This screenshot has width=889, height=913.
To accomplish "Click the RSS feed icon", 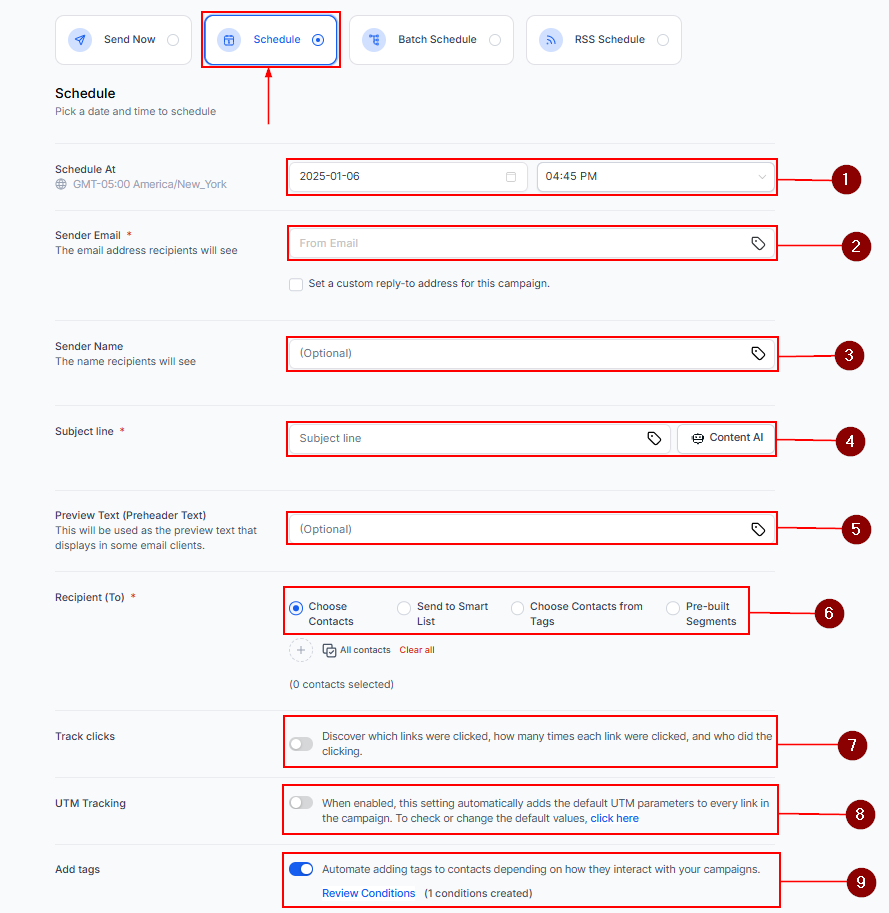I will [x=551, y=40].
